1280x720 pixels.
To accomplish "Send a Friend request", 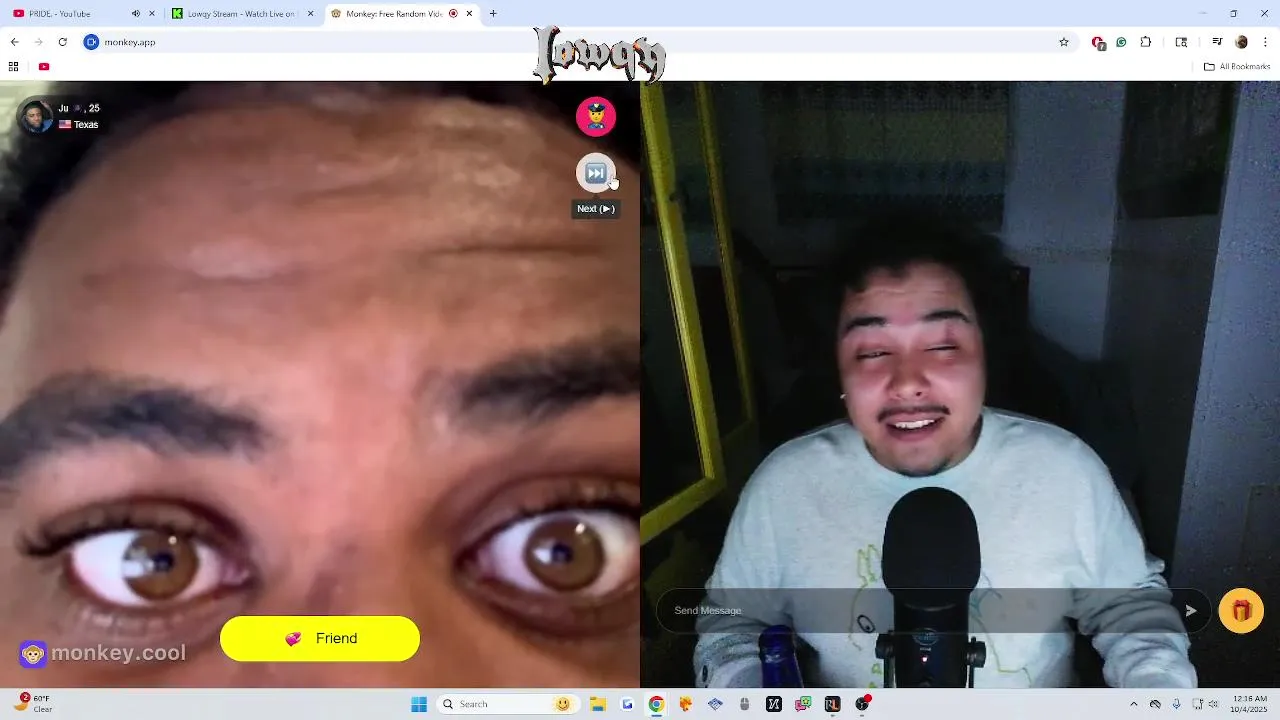I will point(320,638).
